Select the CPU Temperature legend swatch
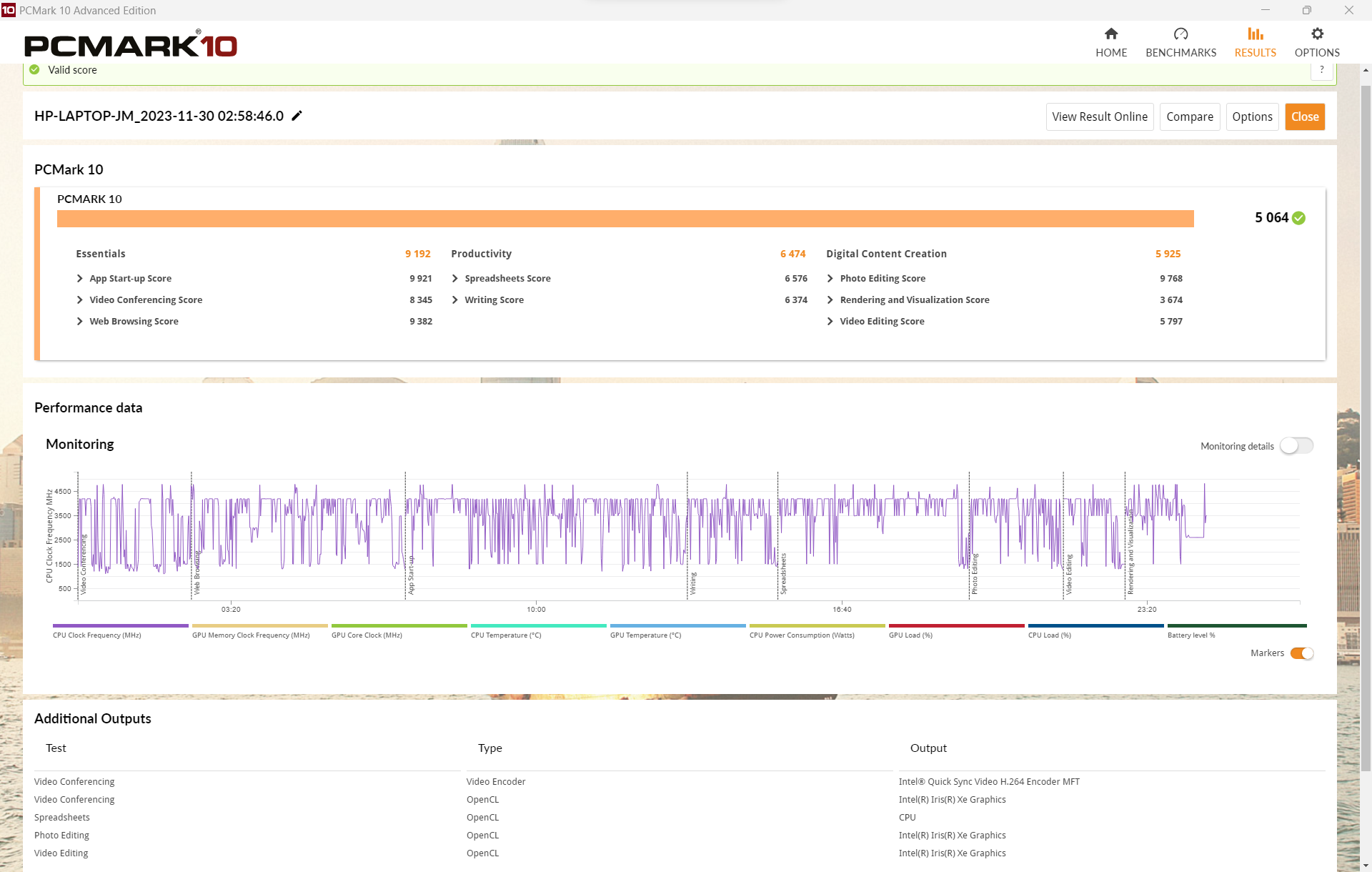 [x=539, y=626]
